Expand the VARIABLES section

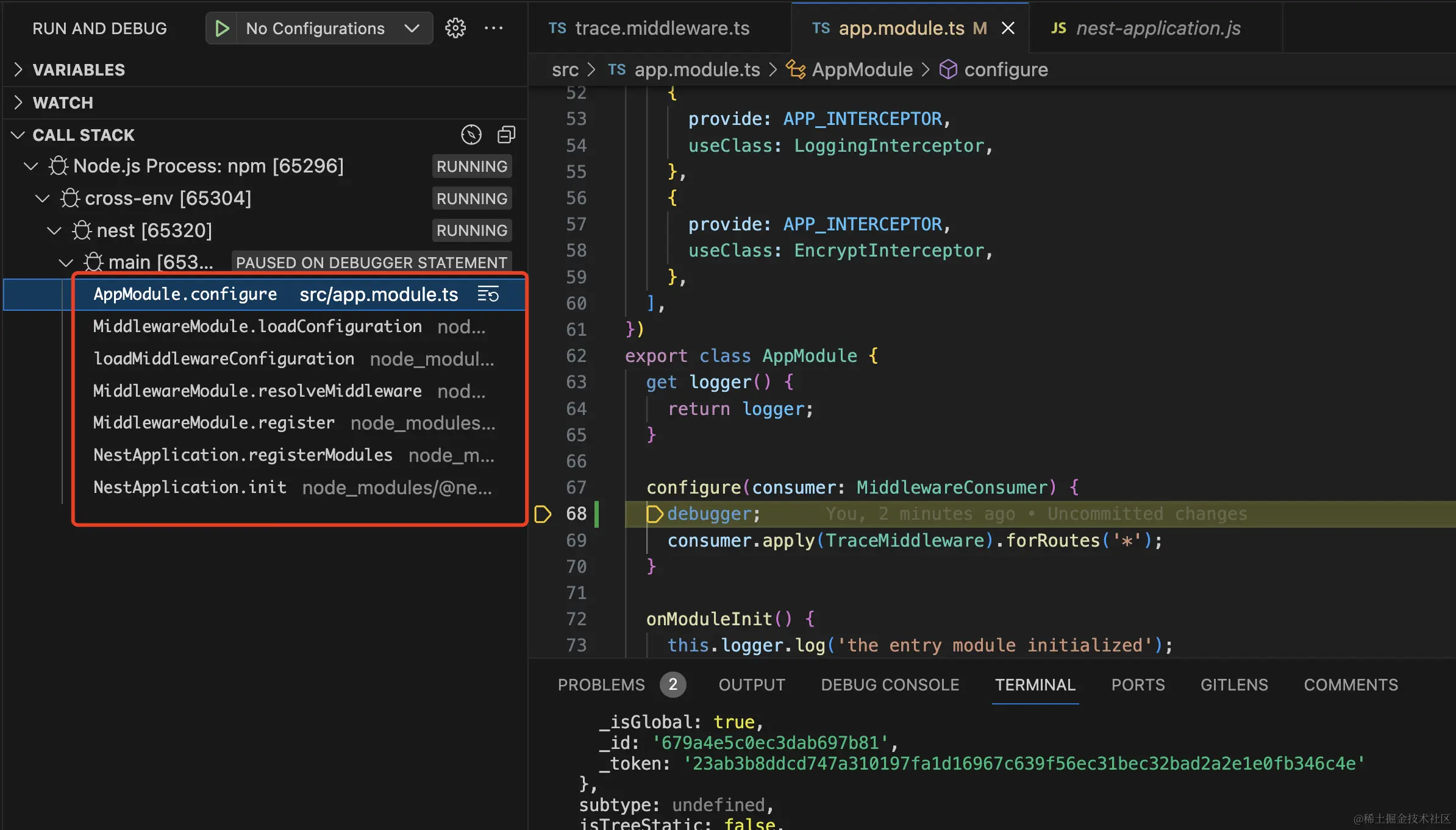click(x=265, y=70)
